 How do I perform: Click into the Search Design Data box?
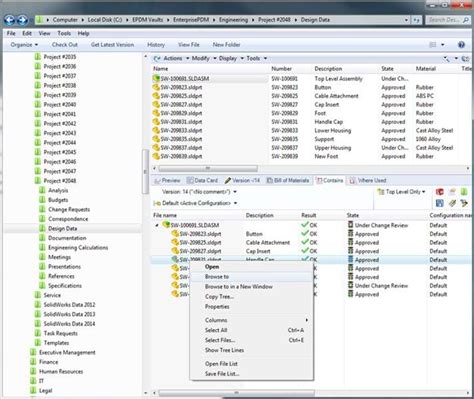[448, 20]
